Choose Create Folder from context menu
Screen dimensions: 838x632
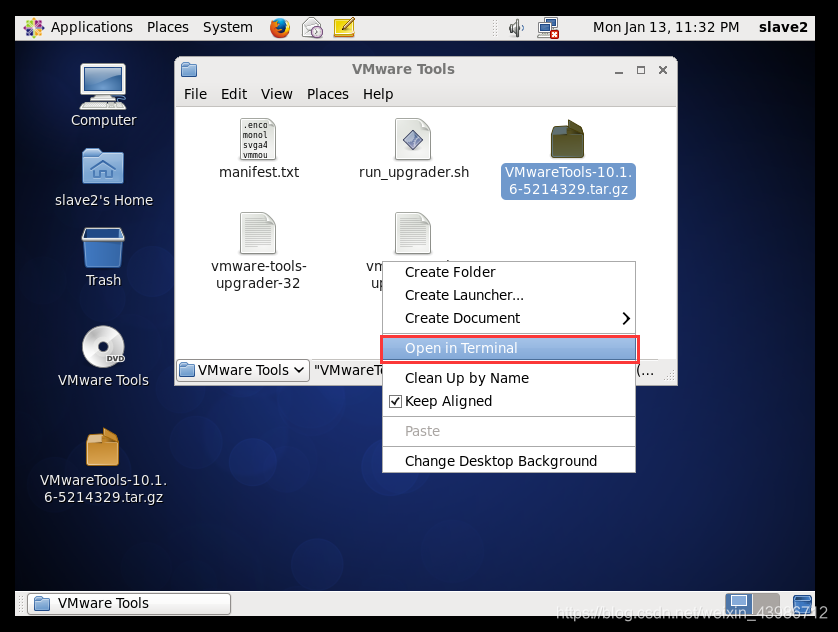[x=508, y=272]
